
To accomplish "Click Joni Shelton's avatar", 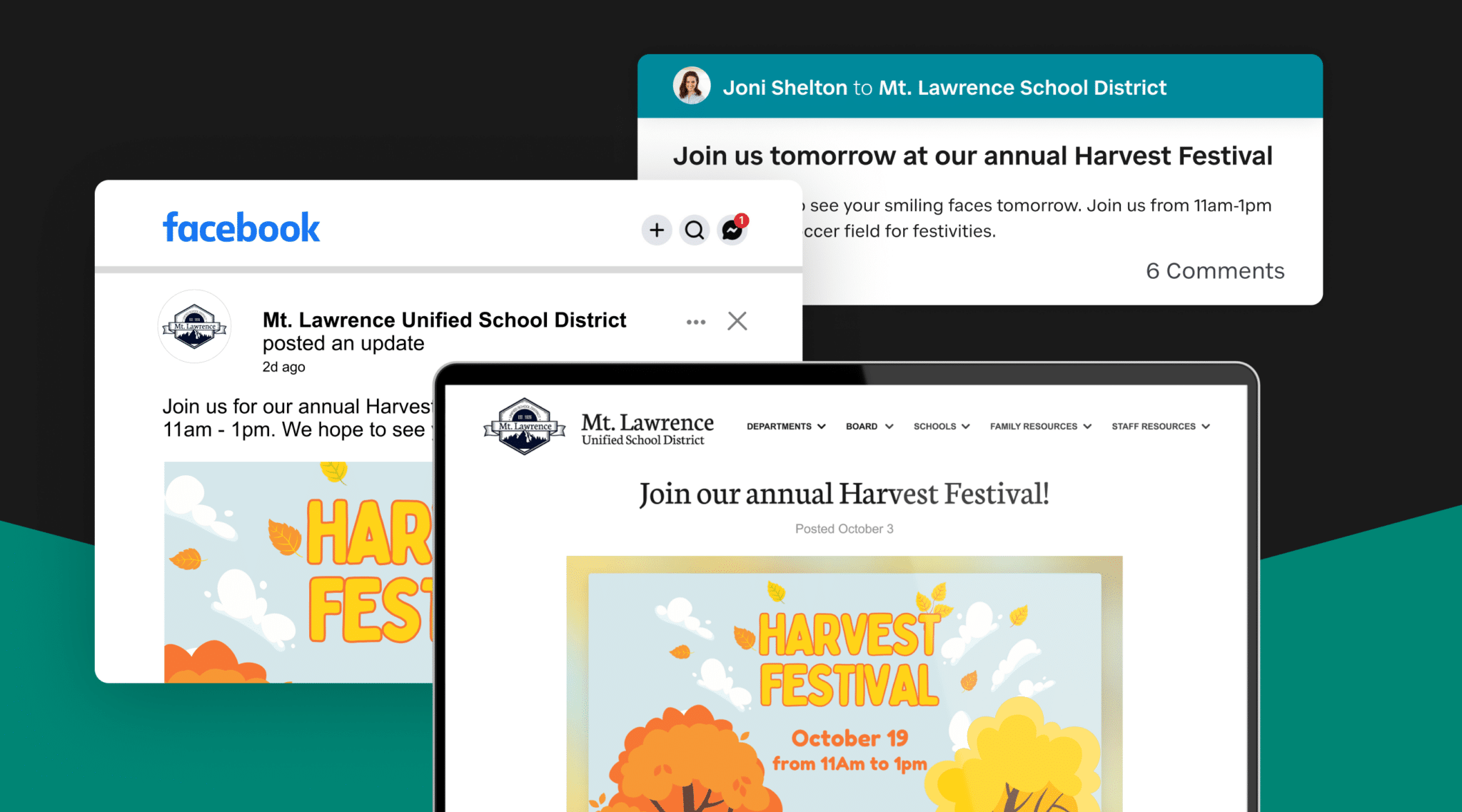I will coord(690,86).
